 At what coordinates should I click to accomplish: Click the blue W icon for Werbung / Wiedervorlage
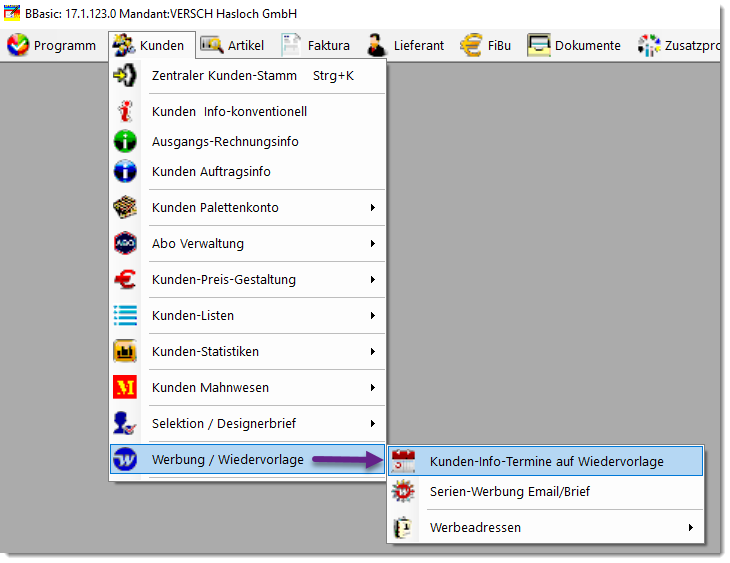coord(125,459)
